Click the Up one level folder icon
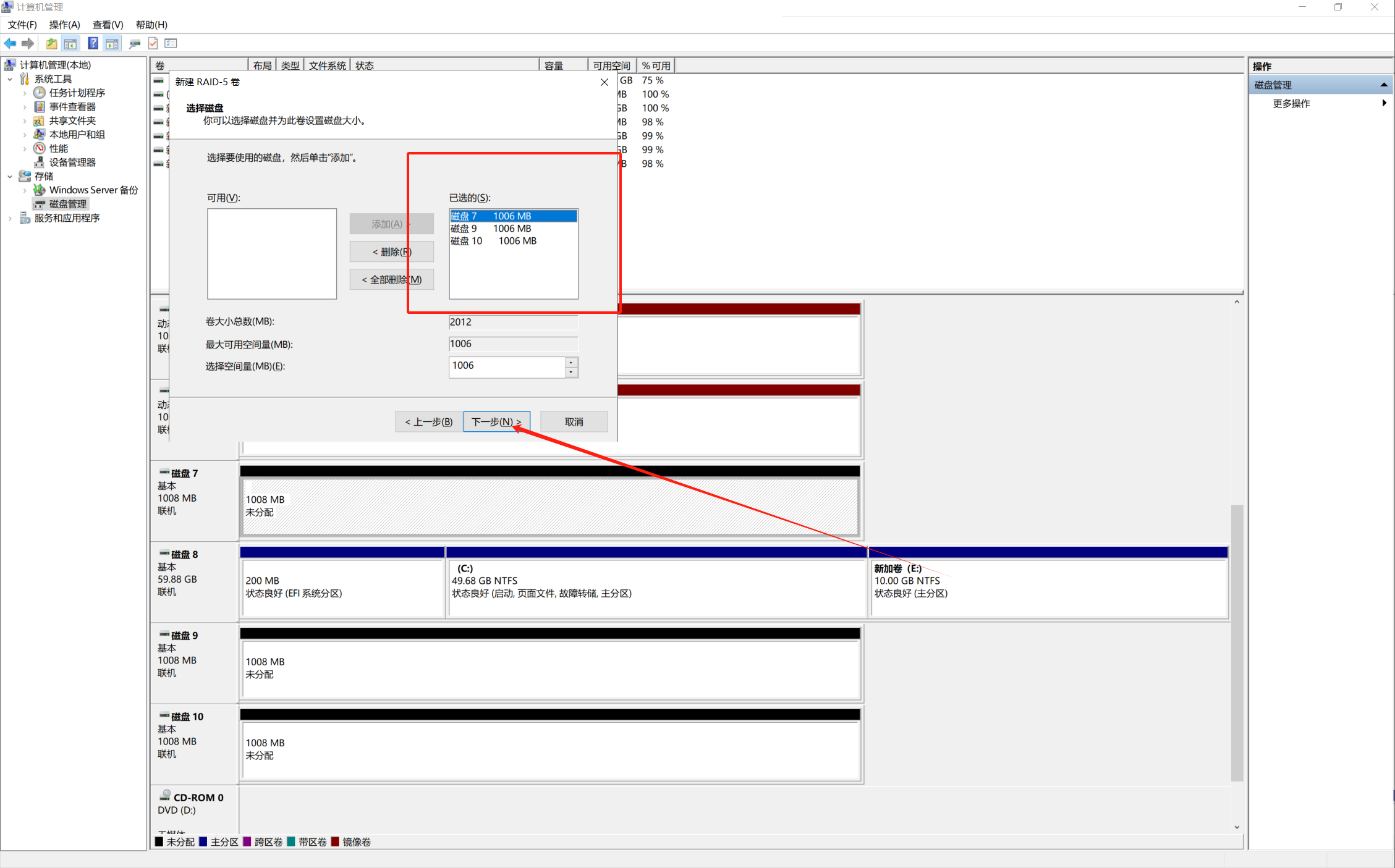This screenshot has width=1395, height=868. pos(51,43)
